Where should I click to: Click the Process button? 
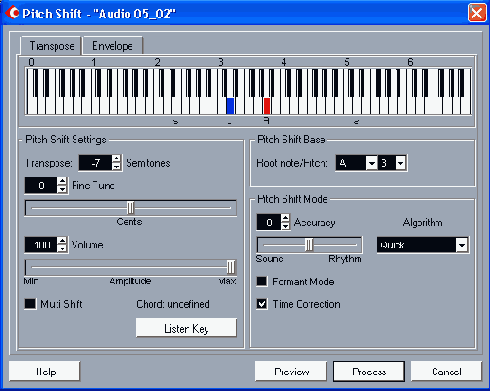tap(369, 371)
